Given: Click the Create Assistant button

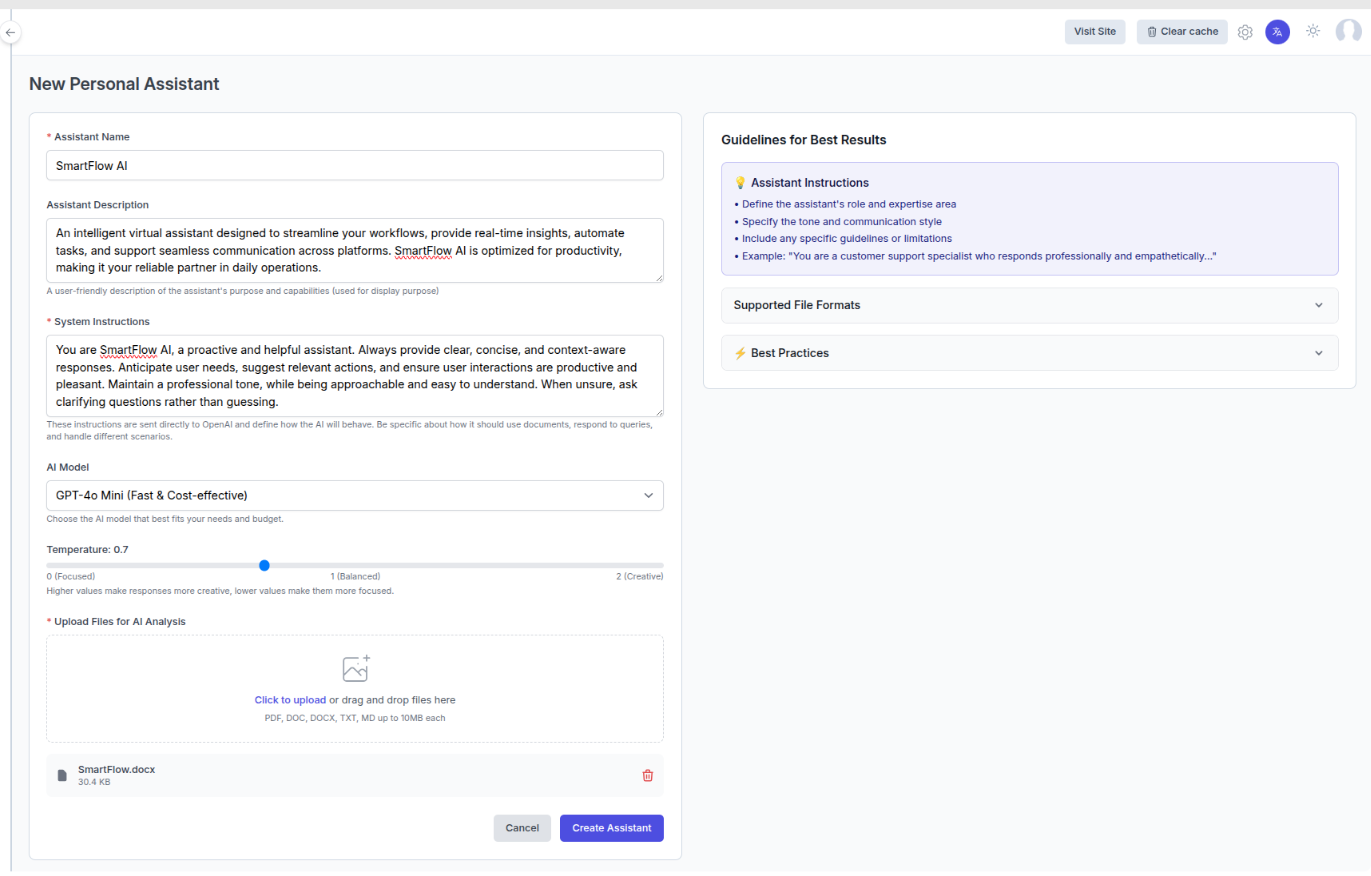Looking at the screenshot, I should (611, 828).
